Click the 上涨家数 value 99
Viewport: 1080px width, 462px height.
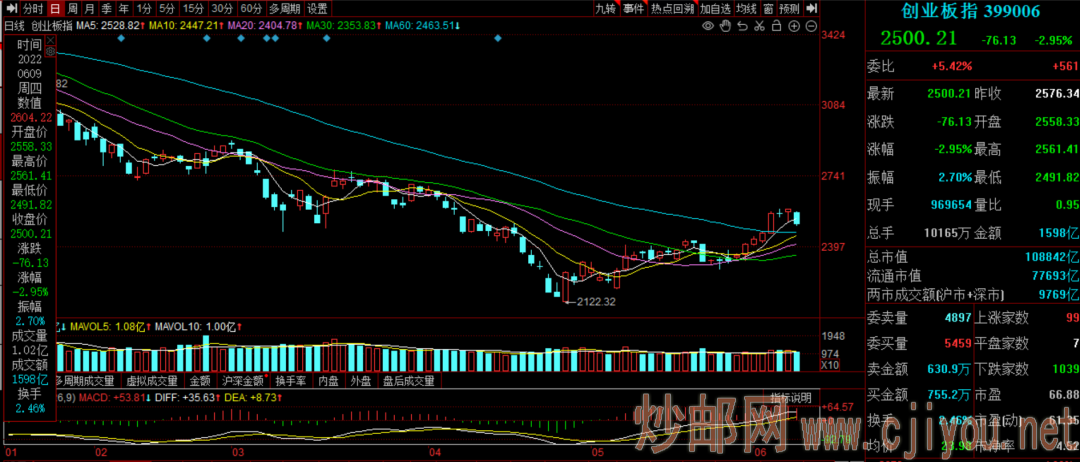pyautogui.click(x=1071, y=318)
